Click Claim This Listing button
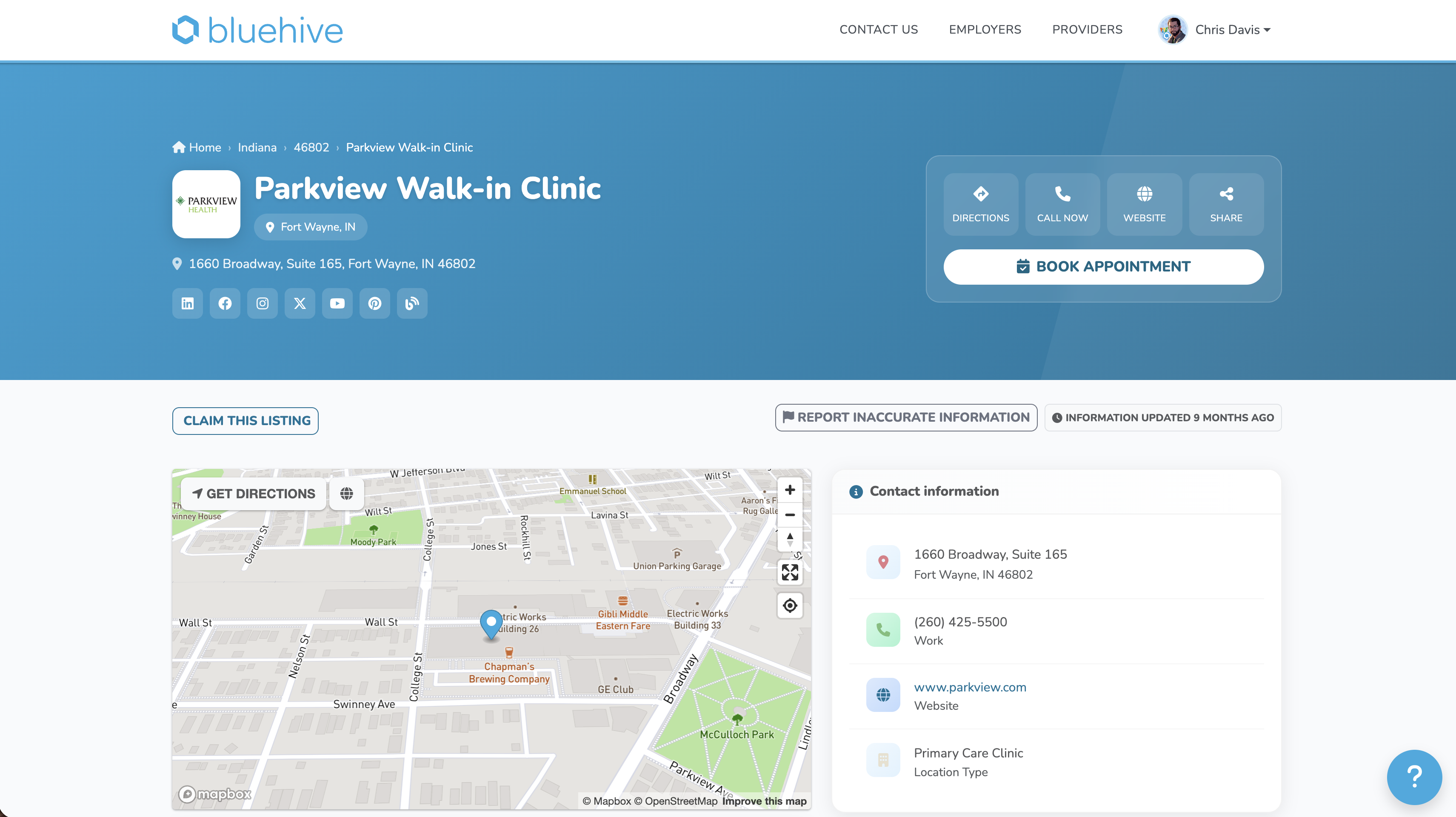Screen dimensions: 1456x817 point(246,421)
